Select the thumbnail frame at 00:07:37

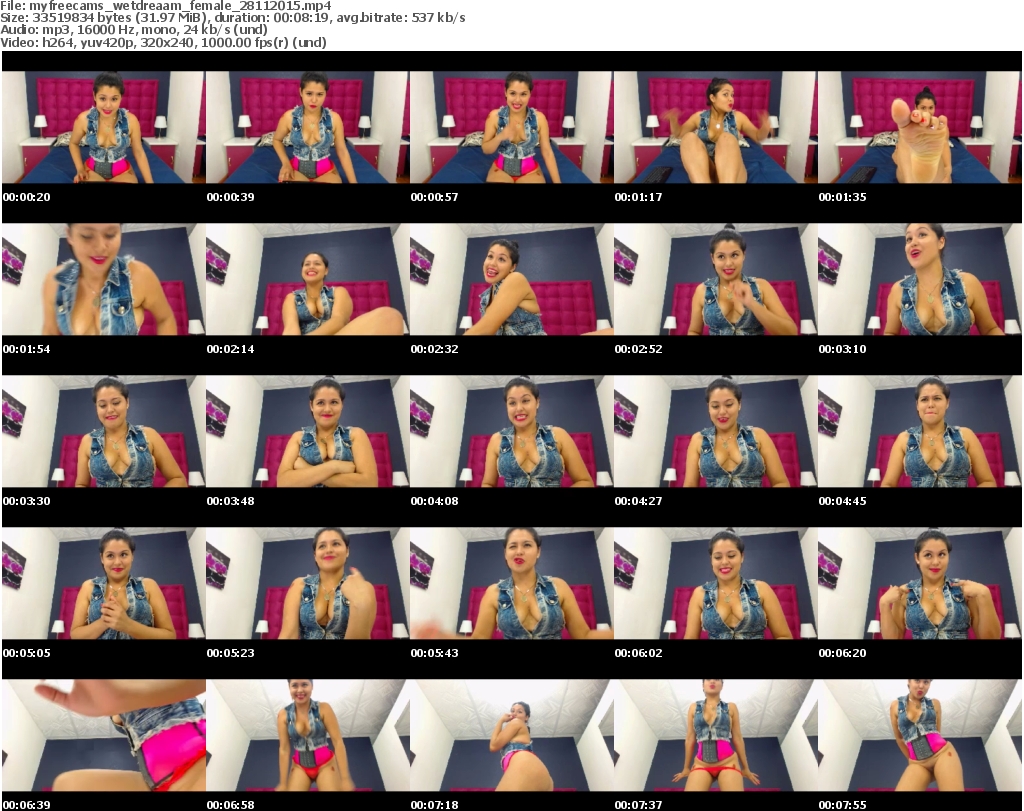click(x=716, y=735)
